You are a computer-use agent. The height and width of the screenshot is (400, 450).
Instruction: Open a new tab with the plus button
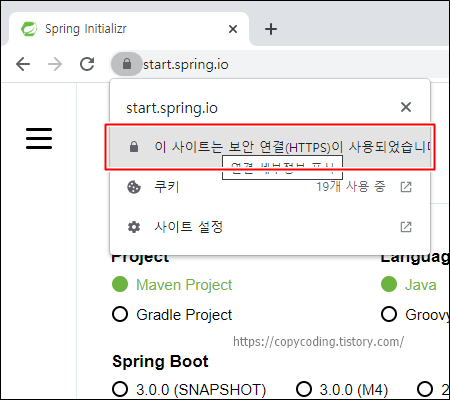tap(271, 29)
